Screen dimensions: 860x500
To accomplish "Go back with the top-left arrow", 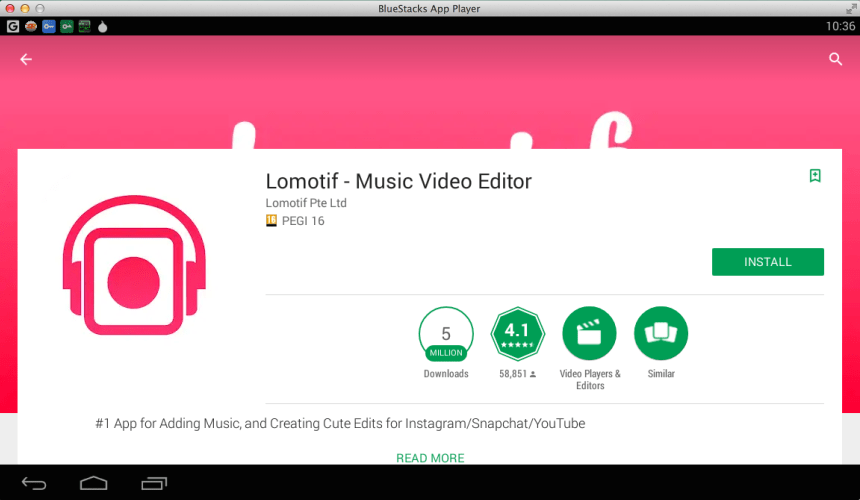I will pyautogui.click(x=26, y=59).
